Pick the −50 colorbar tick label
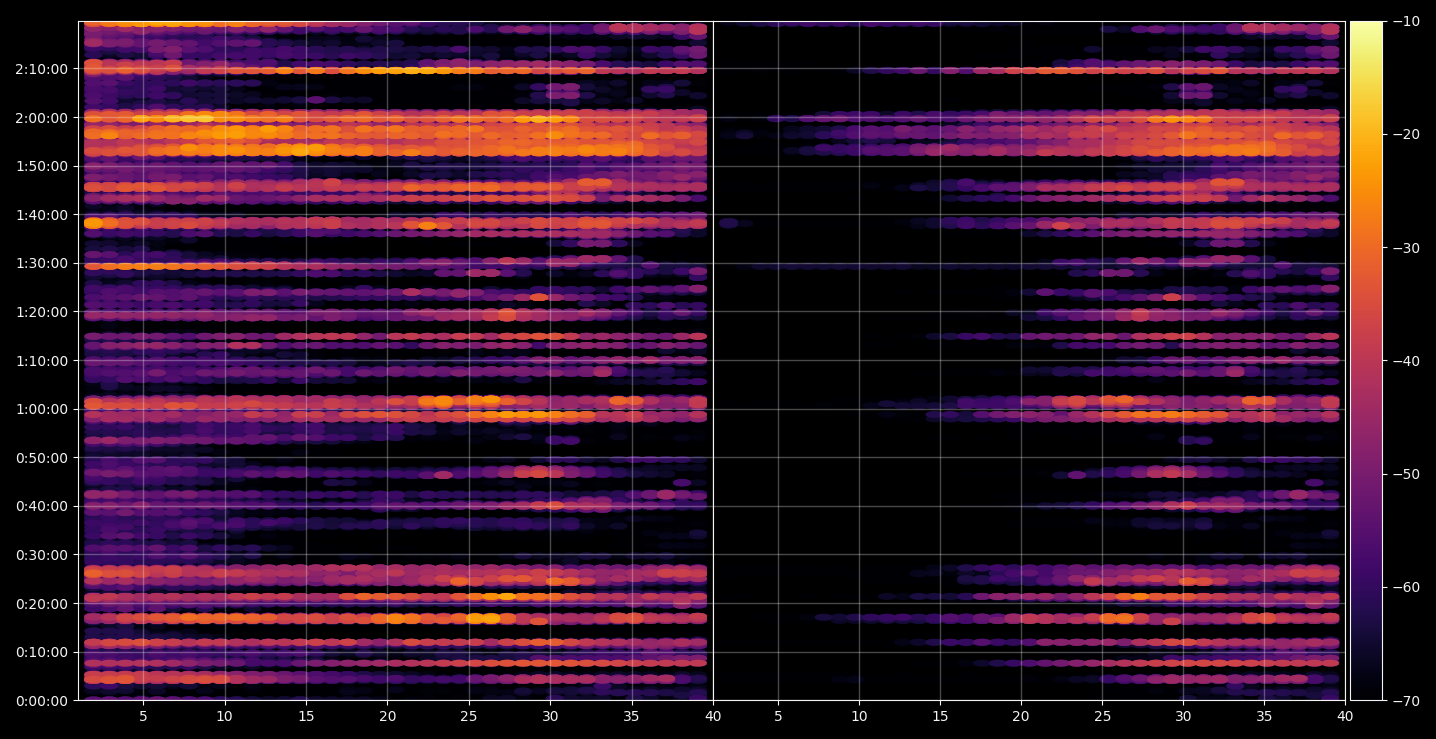Screen dimensions: 1436x739 click(x=1406, y=474)
